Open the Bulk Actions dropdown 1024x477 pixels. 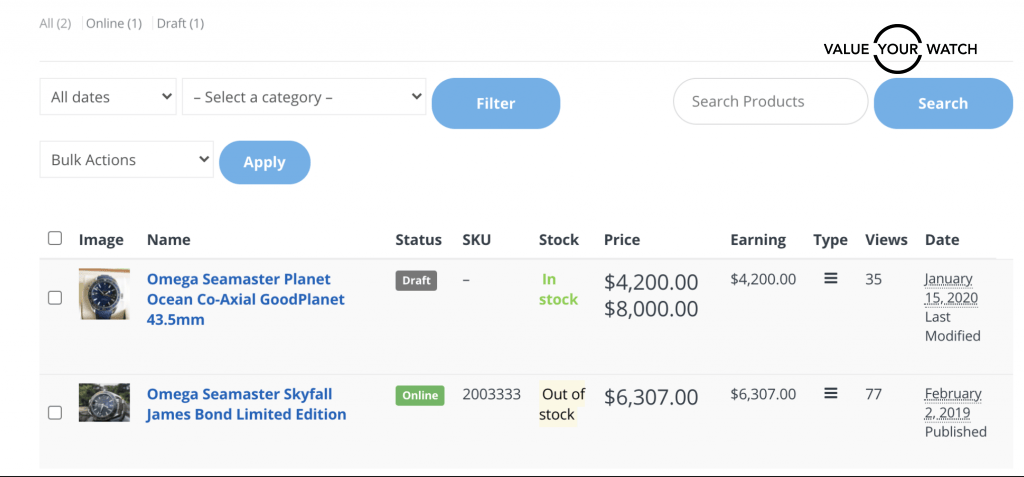pos(126,160)
